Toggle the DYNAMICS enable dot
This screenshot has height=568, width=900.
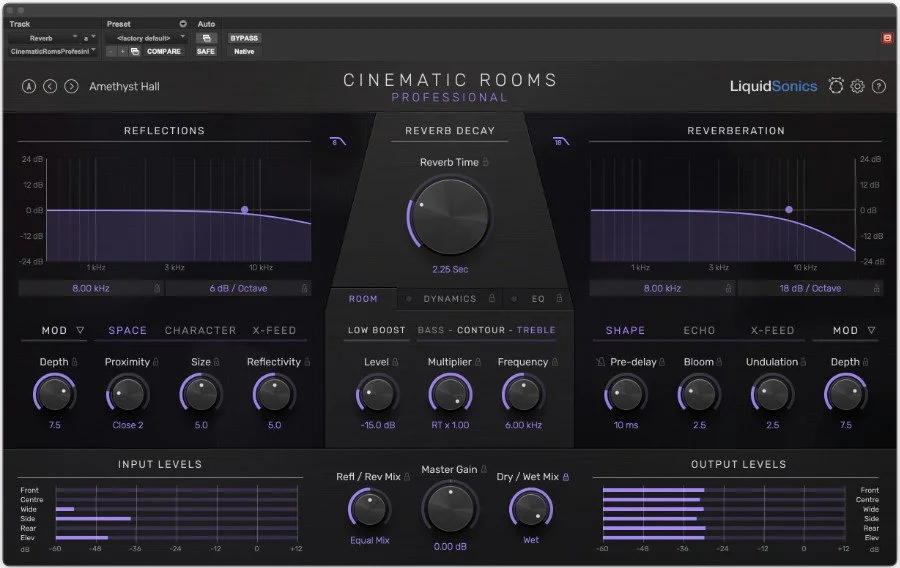coord(409,298)
